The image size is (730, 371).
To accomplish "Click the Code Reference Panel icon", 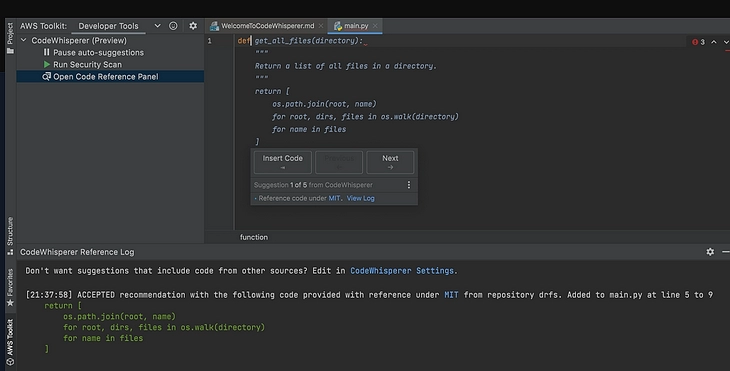I will (x=47, y=77).
